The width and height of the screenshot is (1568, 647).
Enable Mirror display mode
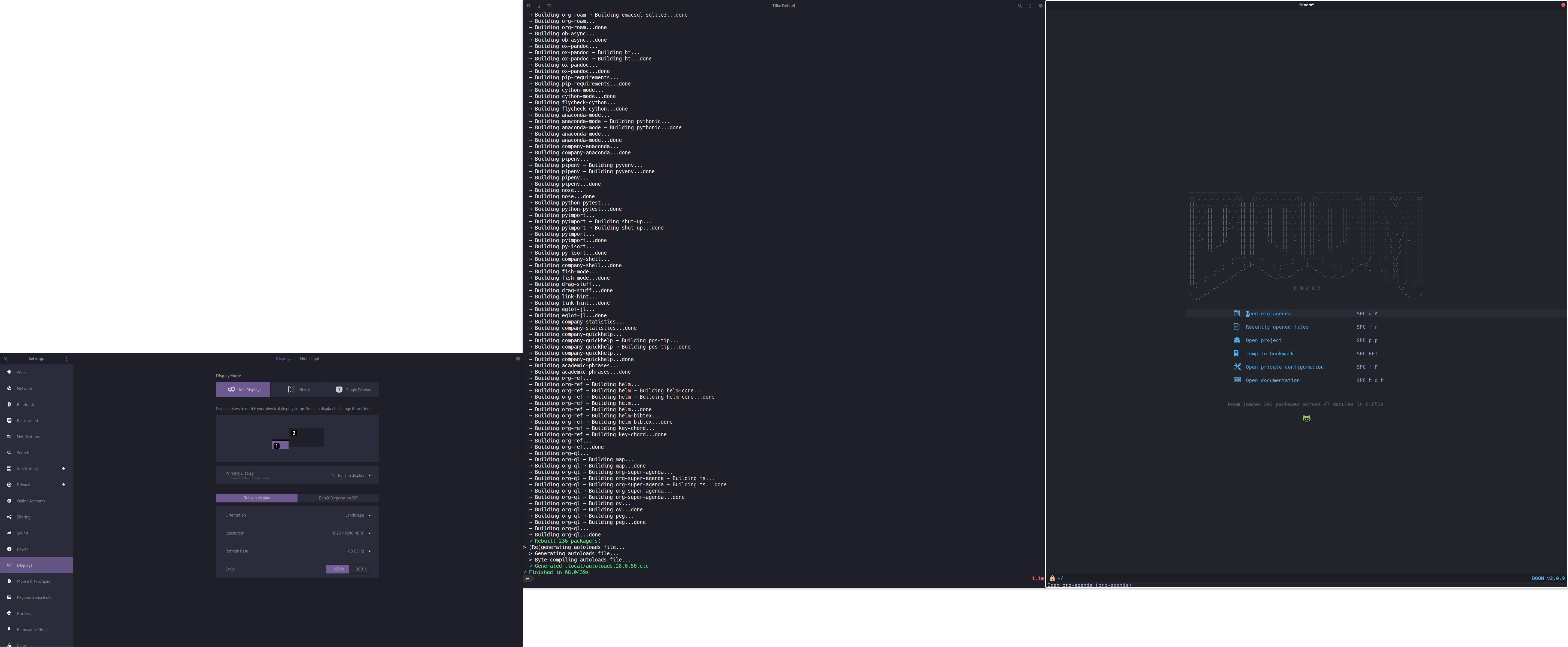click(298, 390)
